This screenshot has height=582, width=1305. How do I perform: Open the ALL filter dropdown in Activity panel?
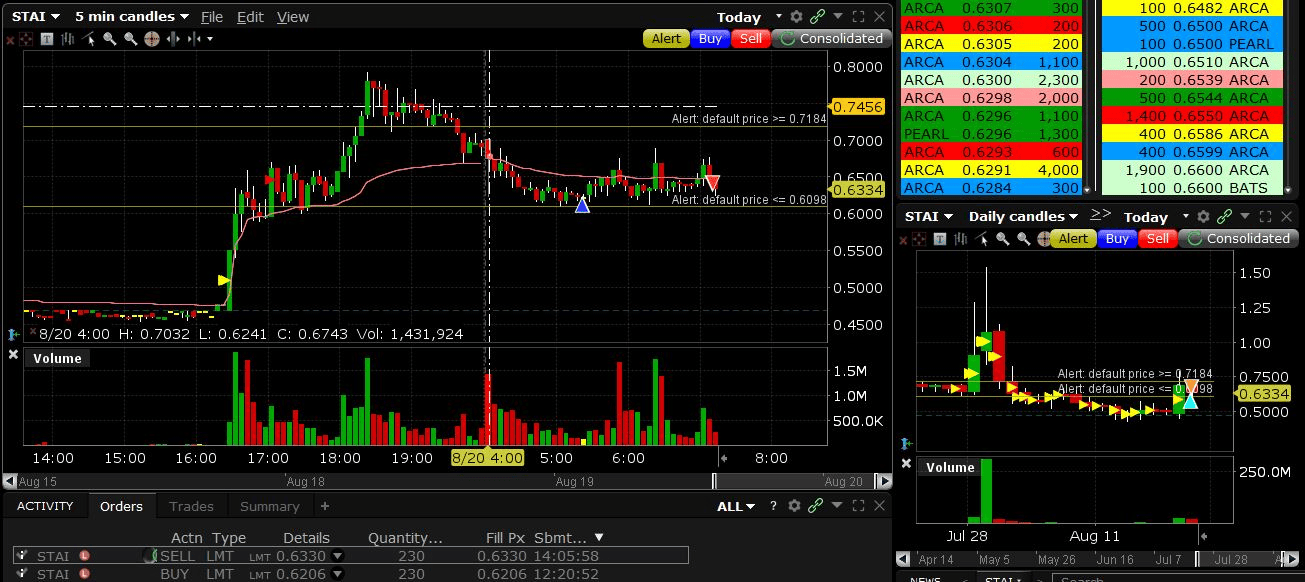(736, 506)
